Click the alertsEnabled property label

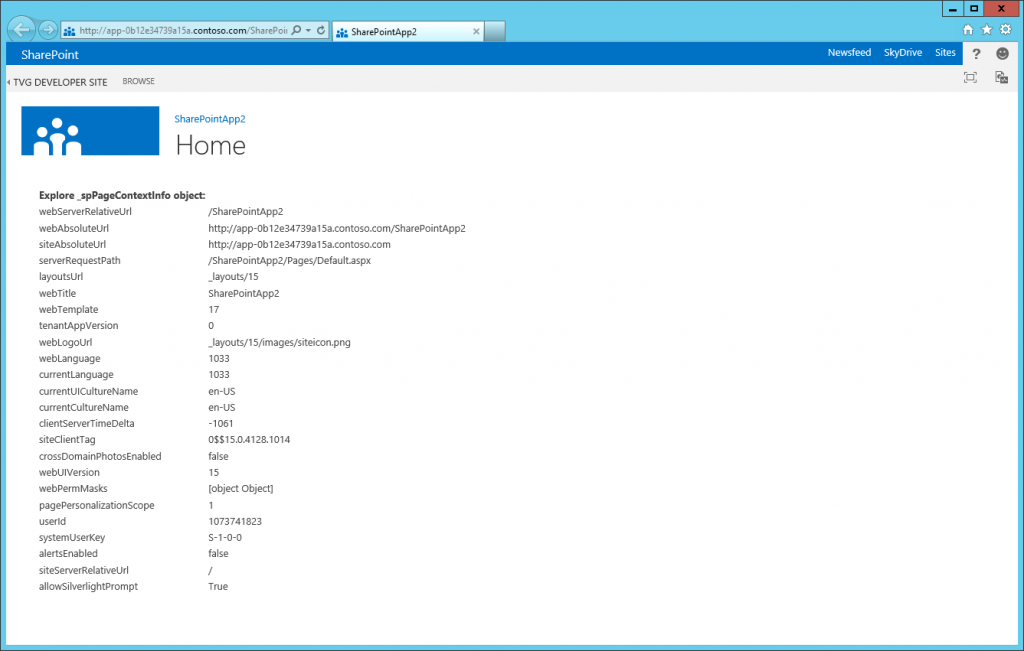tap(68, 554)
